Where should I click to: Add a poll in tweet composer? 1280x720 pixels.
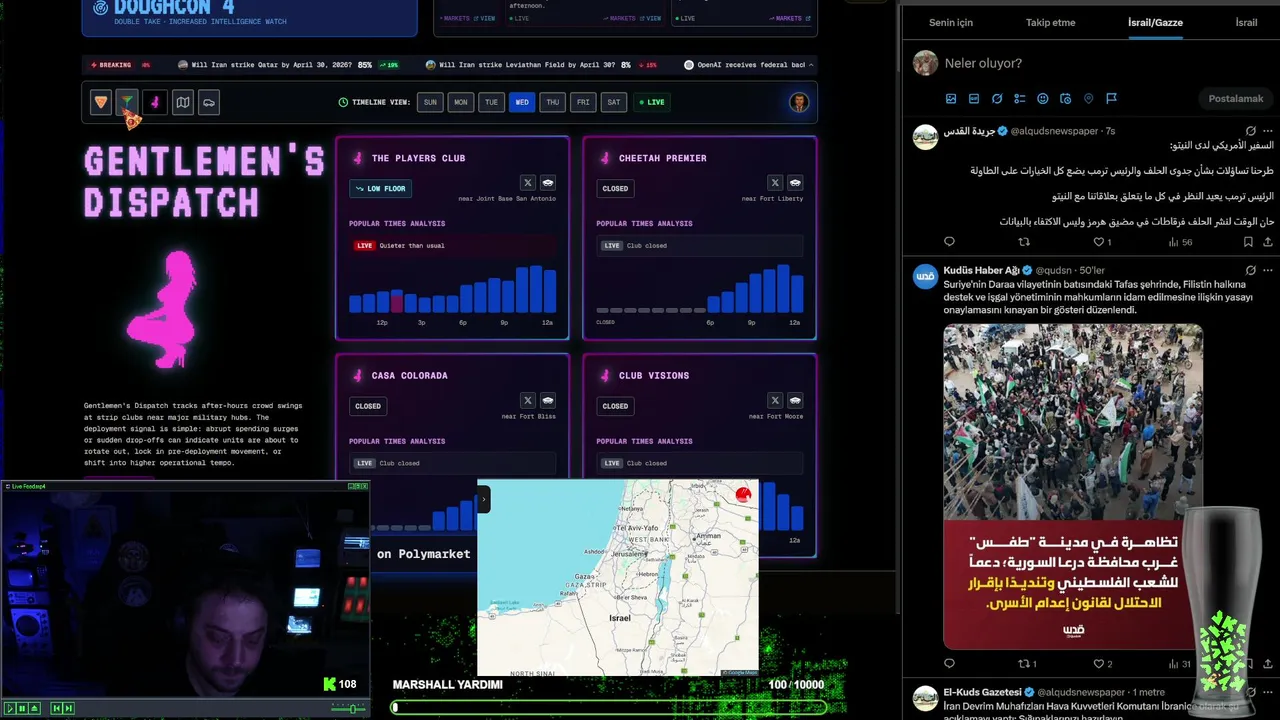click(1020, 99)
